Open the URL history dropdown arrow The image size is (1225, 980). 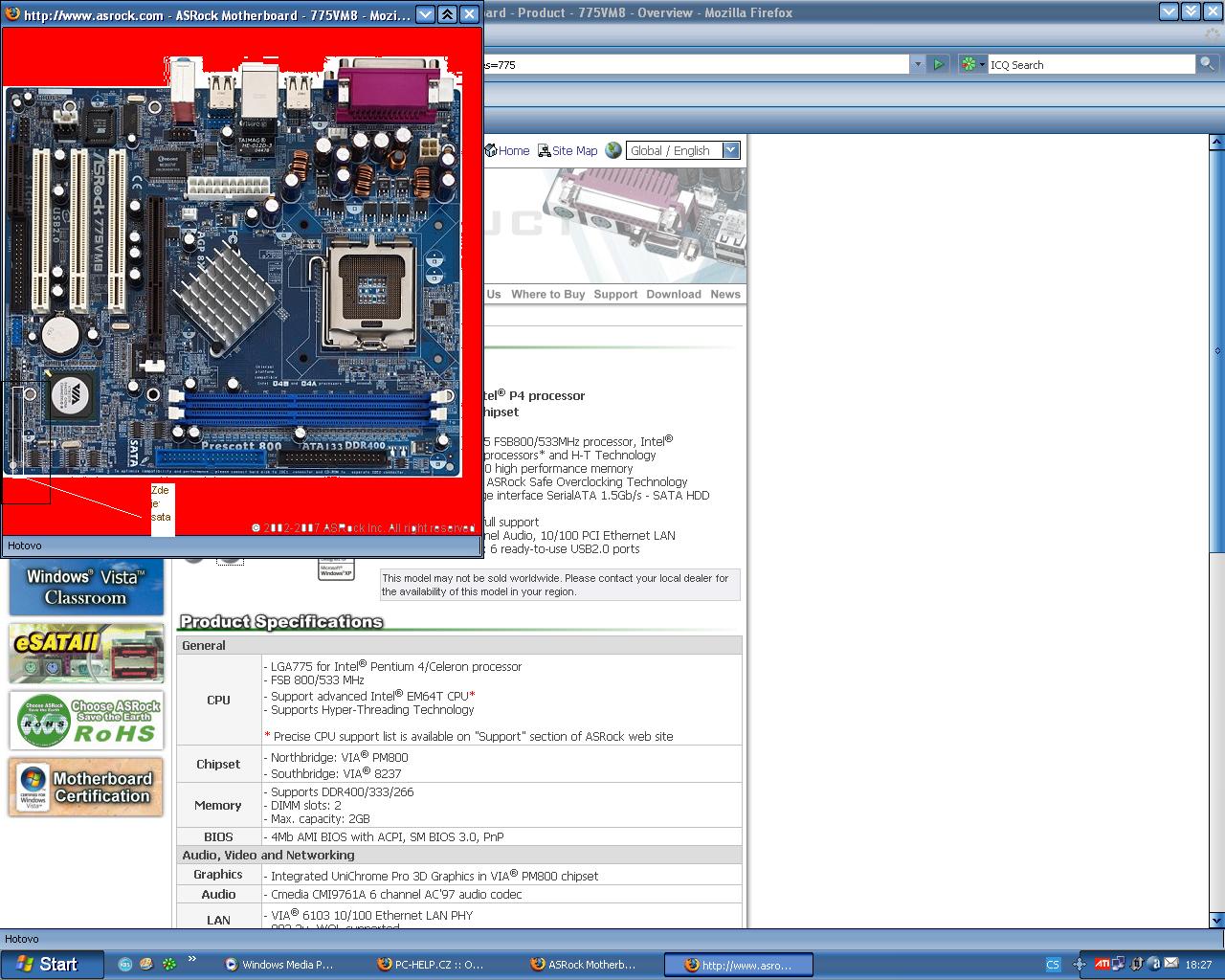918,64
